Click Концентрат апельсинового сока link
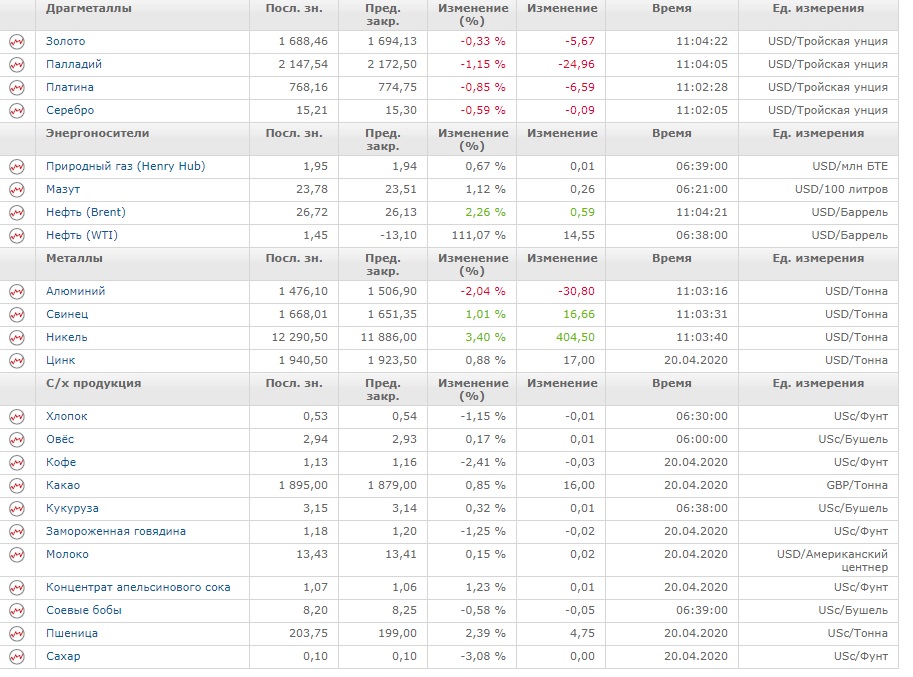 (138, 587)
